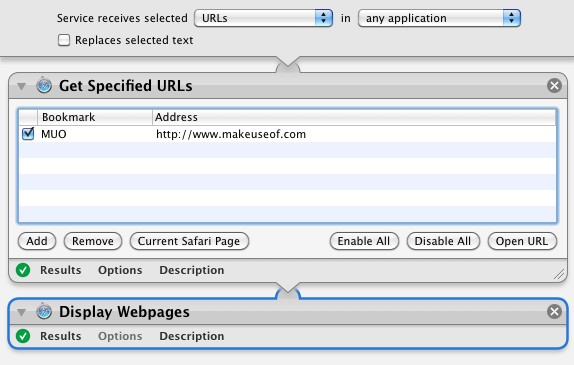
Task: Open the 'Service receives selected' URLs dropdown
Action: (x=263, y=18)
